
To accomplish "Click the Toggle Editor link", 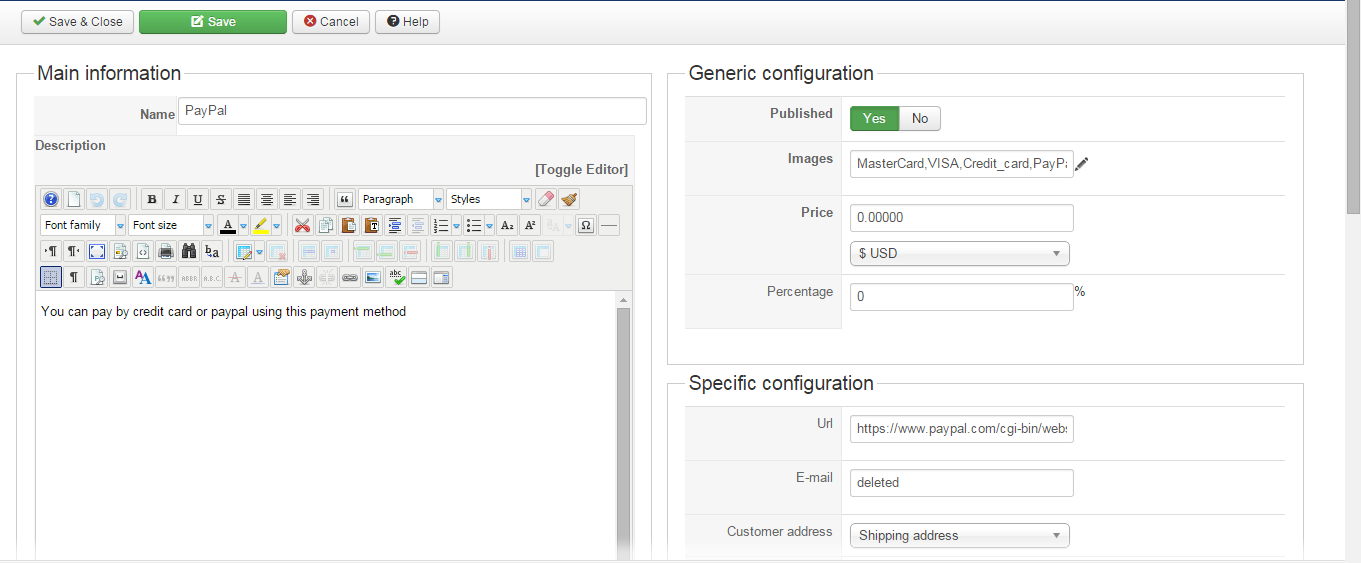I will pyautogui.click(x=581, y=169).
